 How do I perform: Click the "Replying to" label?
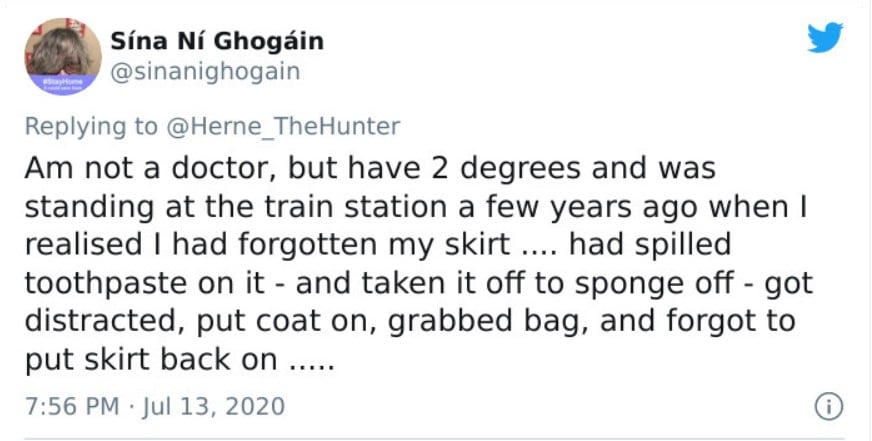(x=91, y=127)
